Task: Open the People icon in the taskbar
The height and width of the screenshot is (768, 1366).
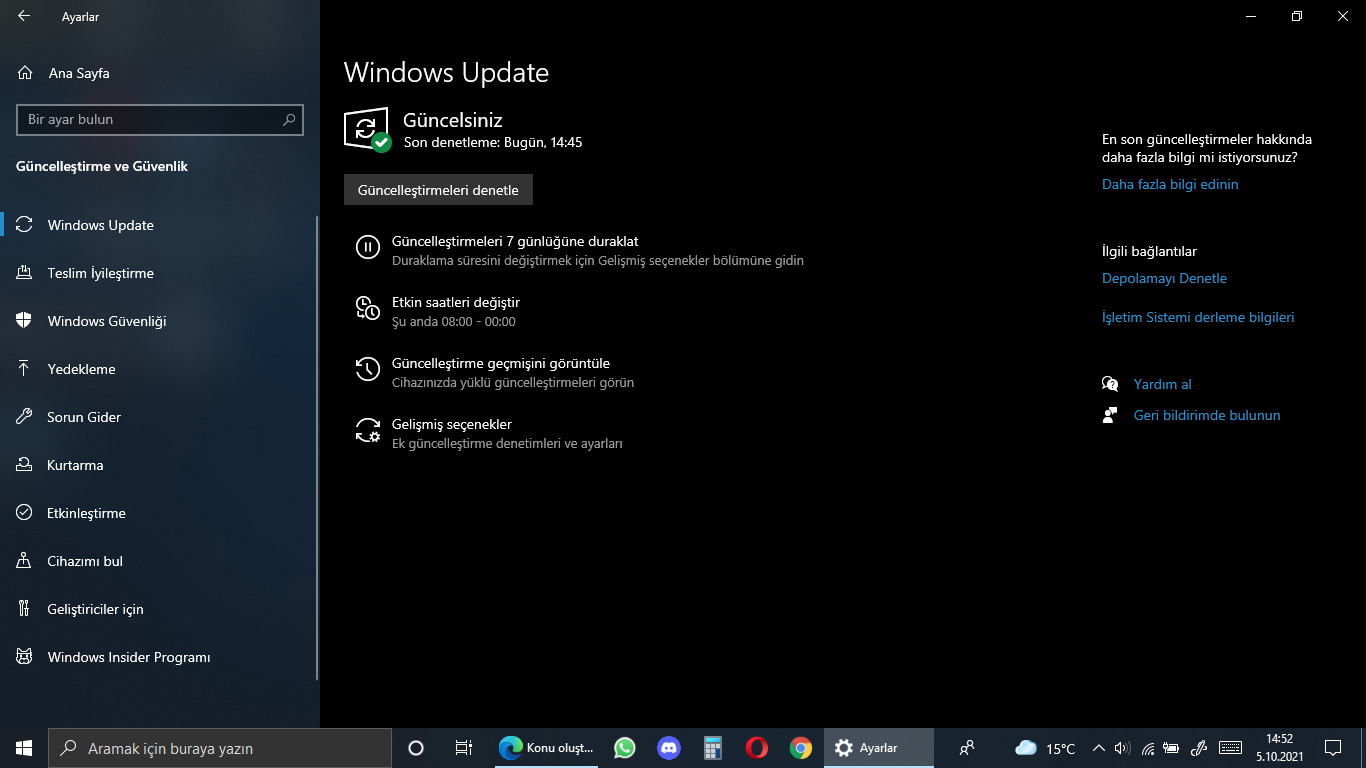Action: 967,748
